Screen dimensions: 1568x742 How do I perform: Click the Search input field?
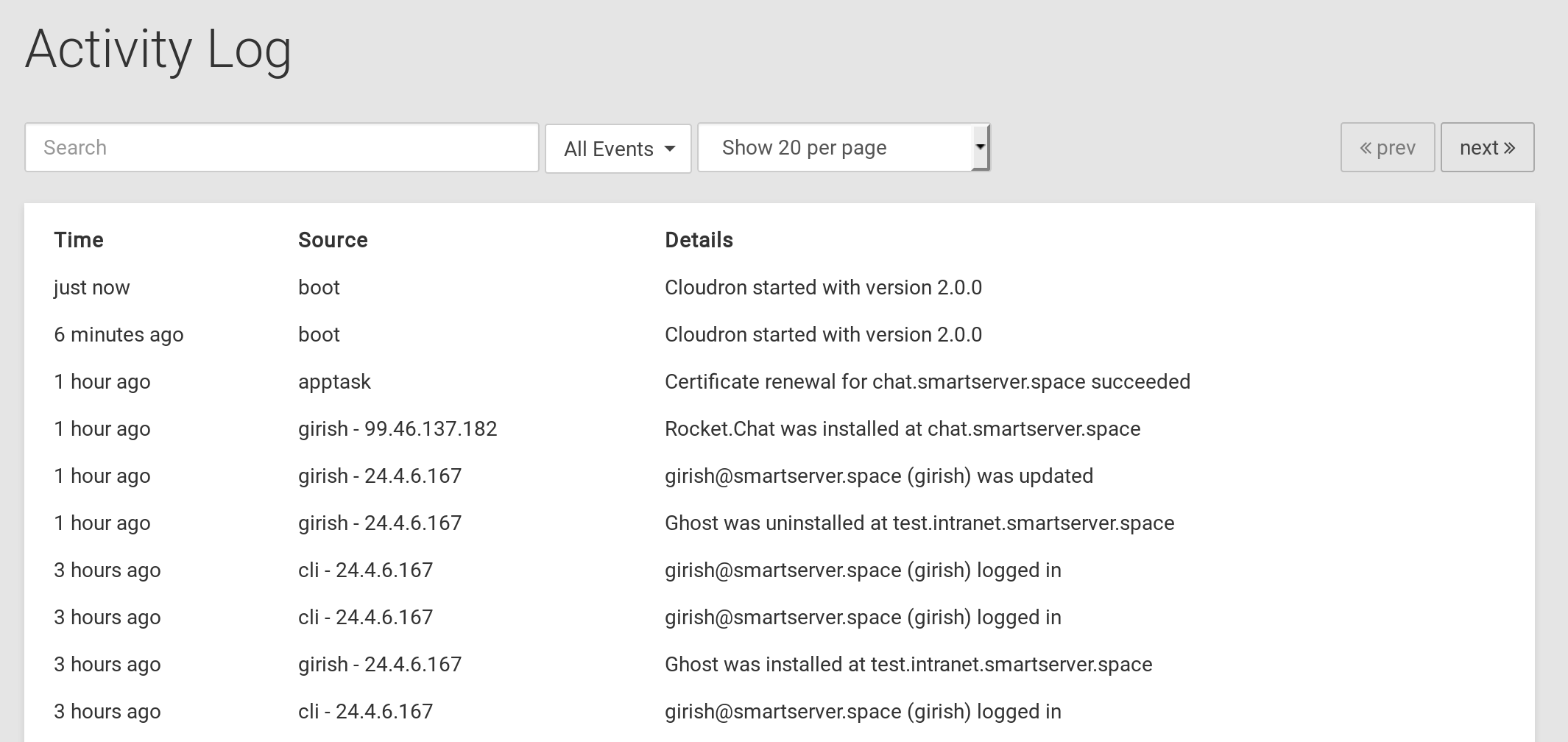pyautogui.click(x=281, y=147)
